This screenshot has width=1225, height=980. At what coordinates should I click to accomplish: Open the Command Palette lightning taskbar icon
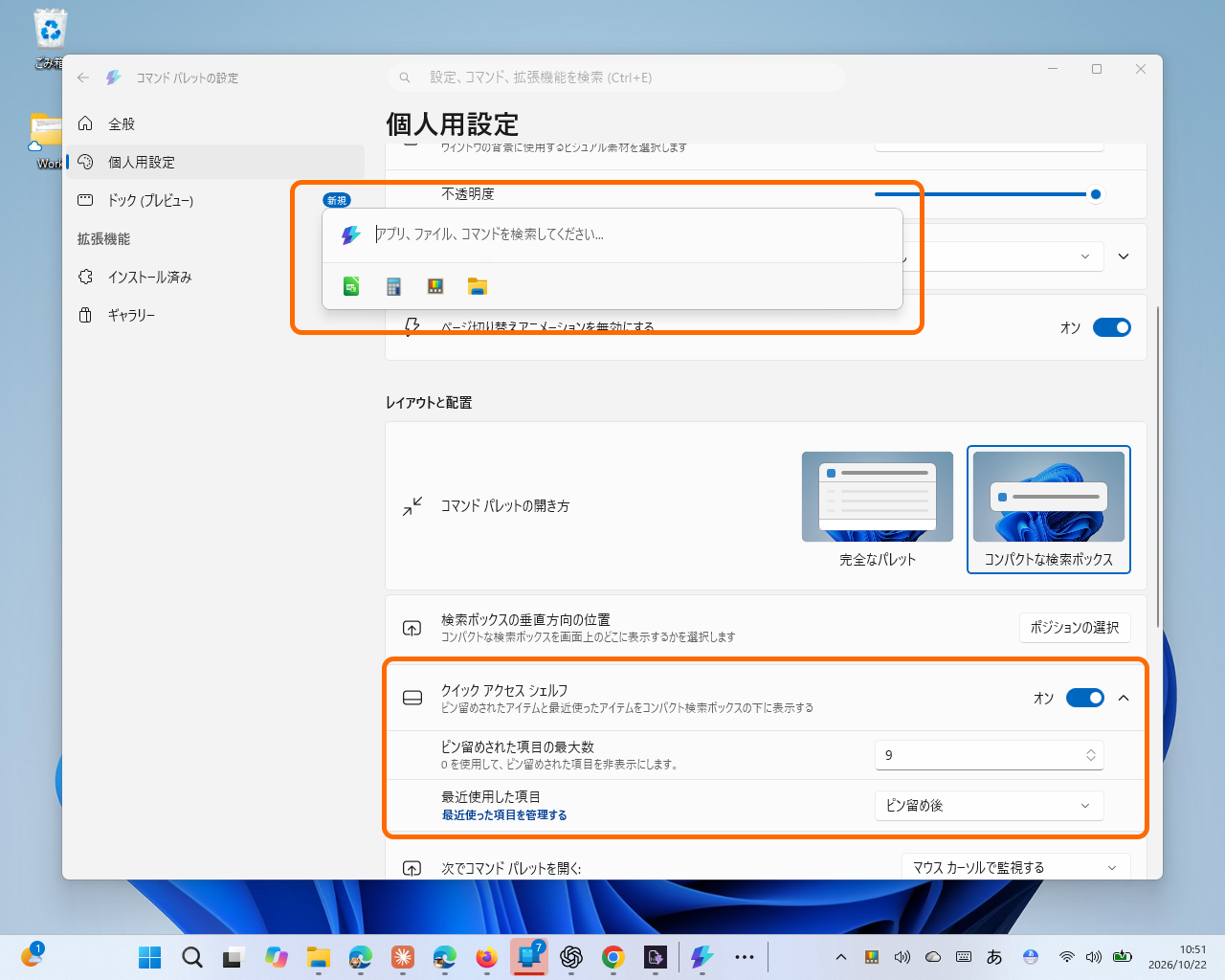[702, 957]
